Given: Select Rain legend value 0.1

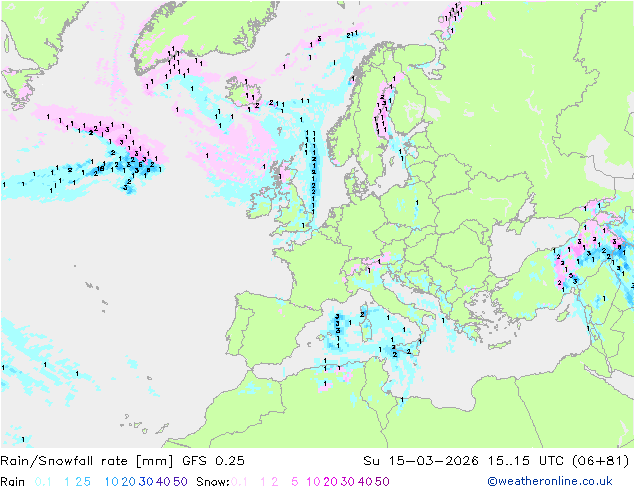Looking at the screenshot, I should [43, 482].
